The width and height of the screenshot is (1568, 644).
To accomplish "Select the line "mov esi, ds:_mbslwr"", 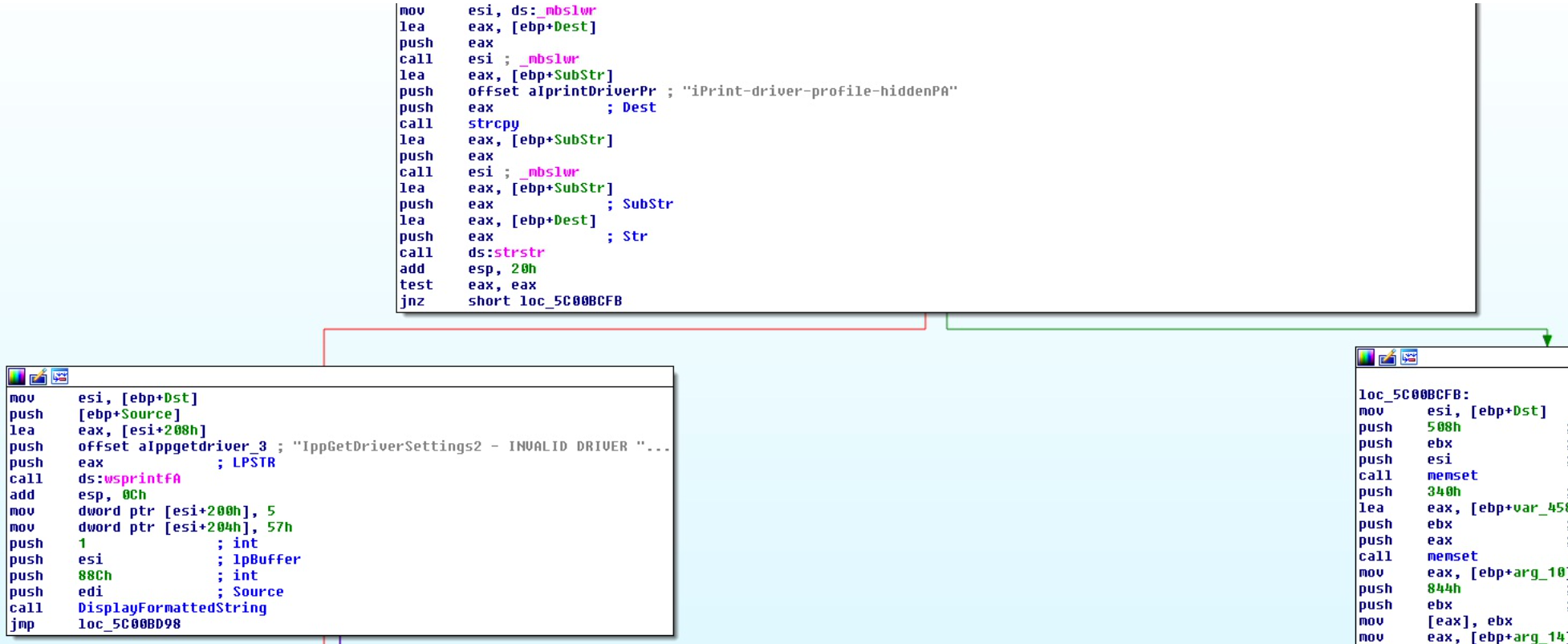I will (x=498, y=10).
